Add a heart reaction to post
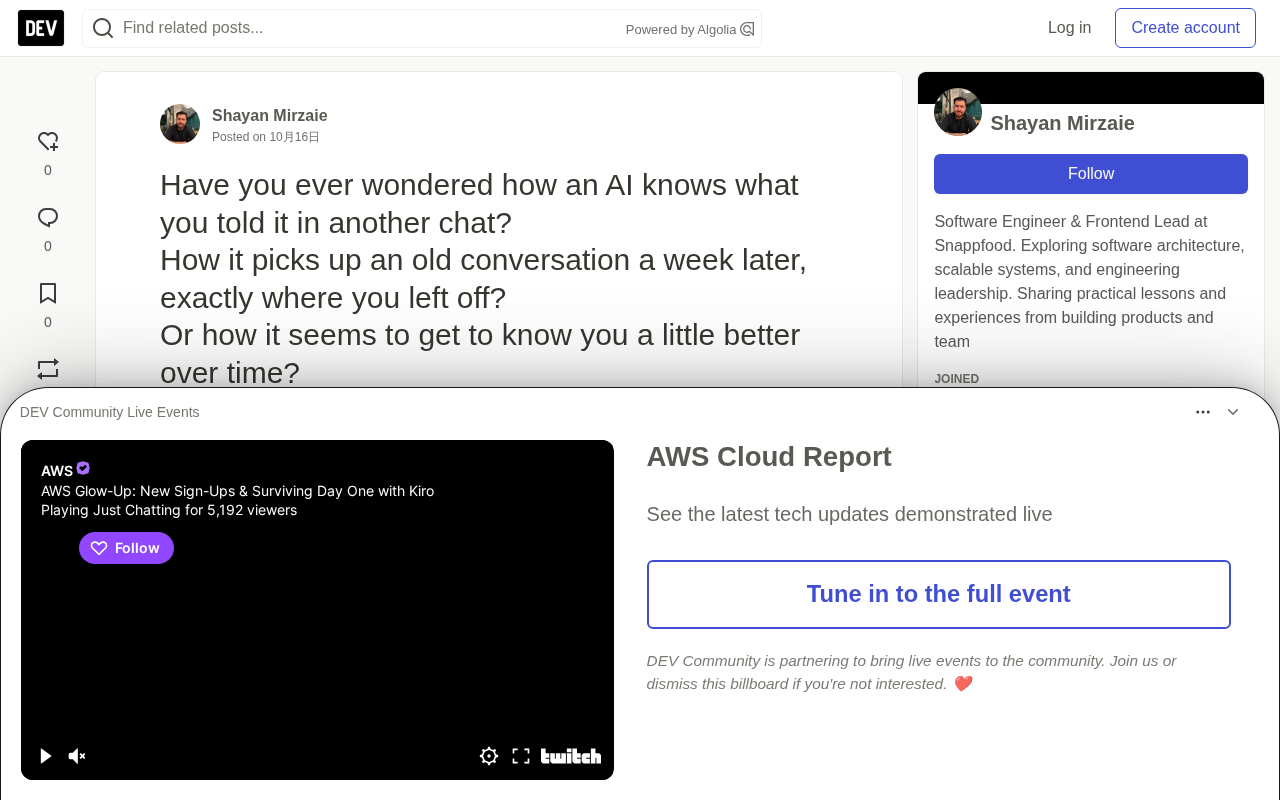The height and width of the screenshot is (800, 1280). (x=48, y=141)
